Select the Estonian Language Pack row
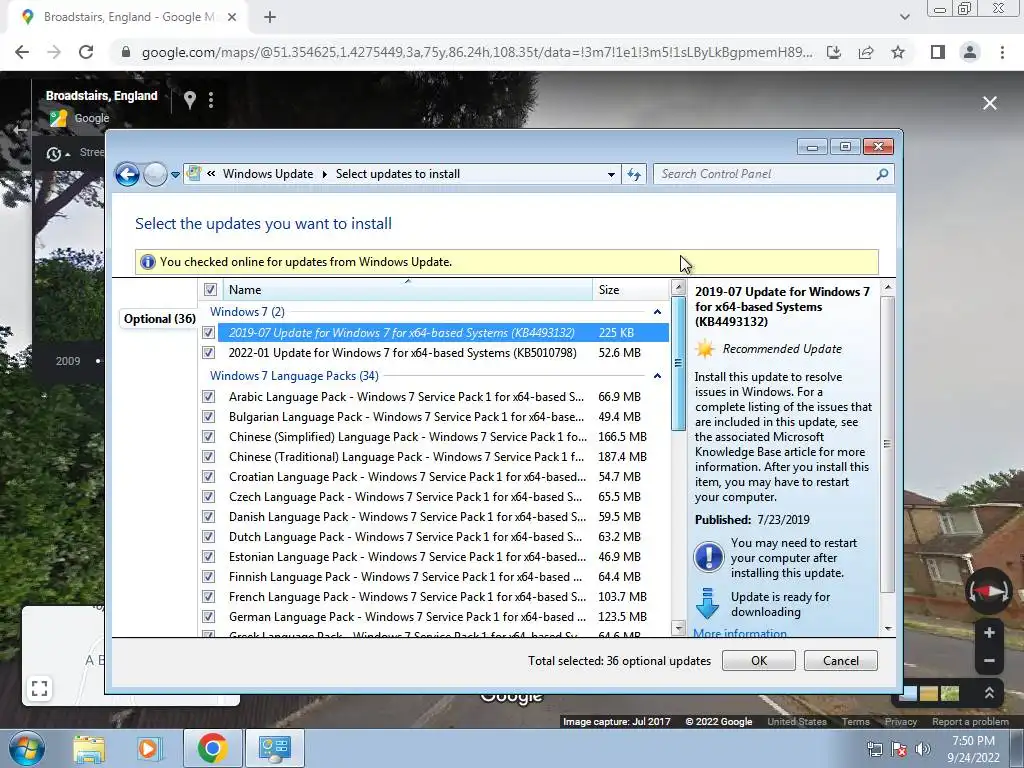The image size is (1024, 768). pos(434,556)
